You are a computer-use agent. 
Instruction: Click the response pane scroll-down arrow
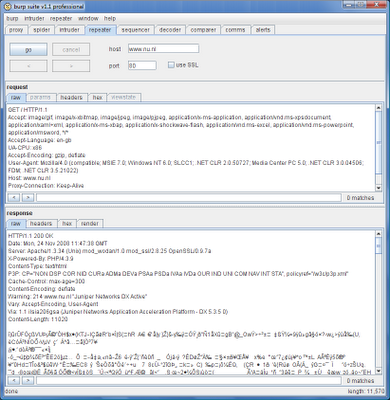(x=378, y=371)
